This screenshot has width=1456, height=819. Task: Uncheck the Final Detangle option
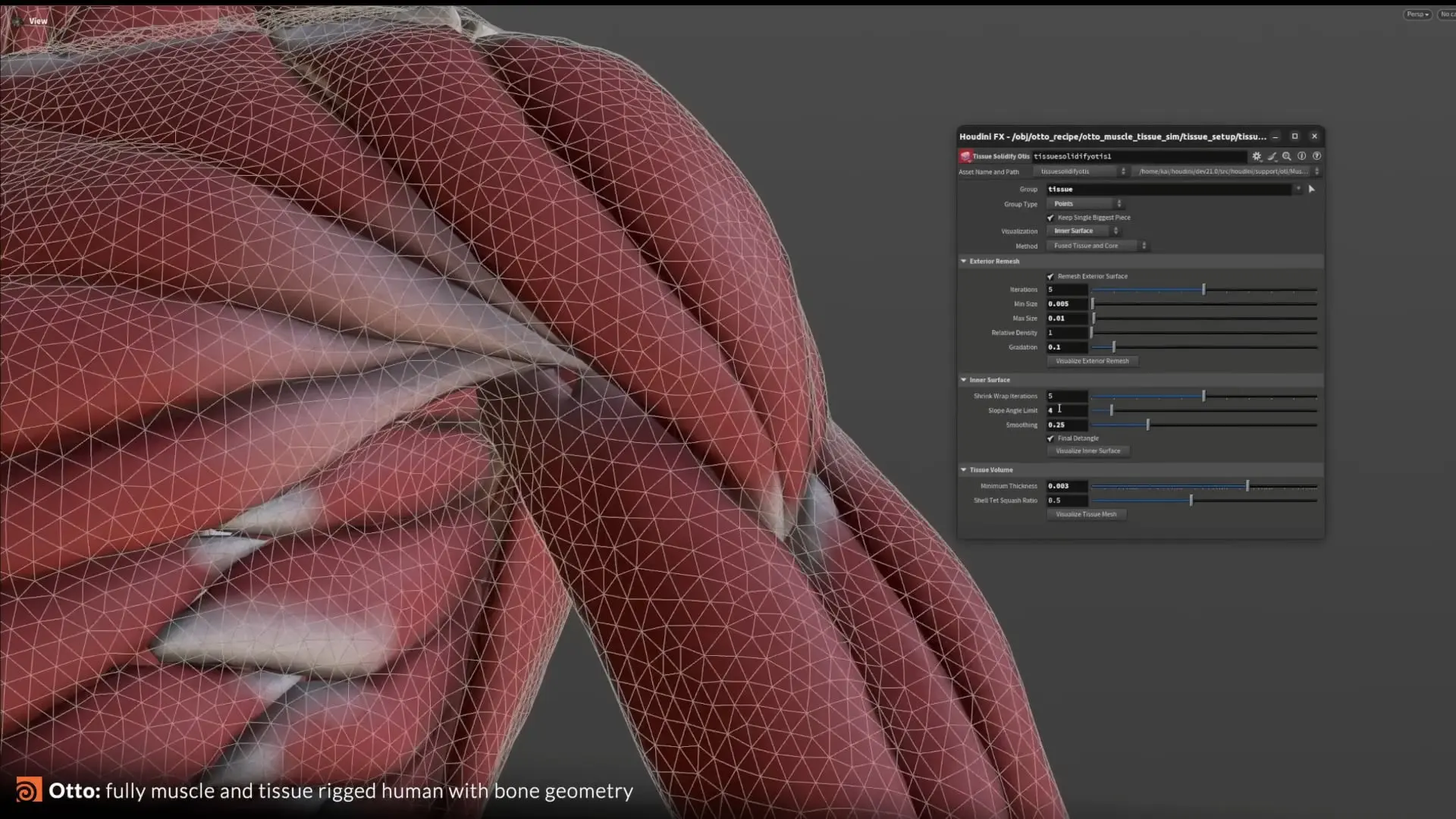pyautogui.click(x=1051, y=438)
